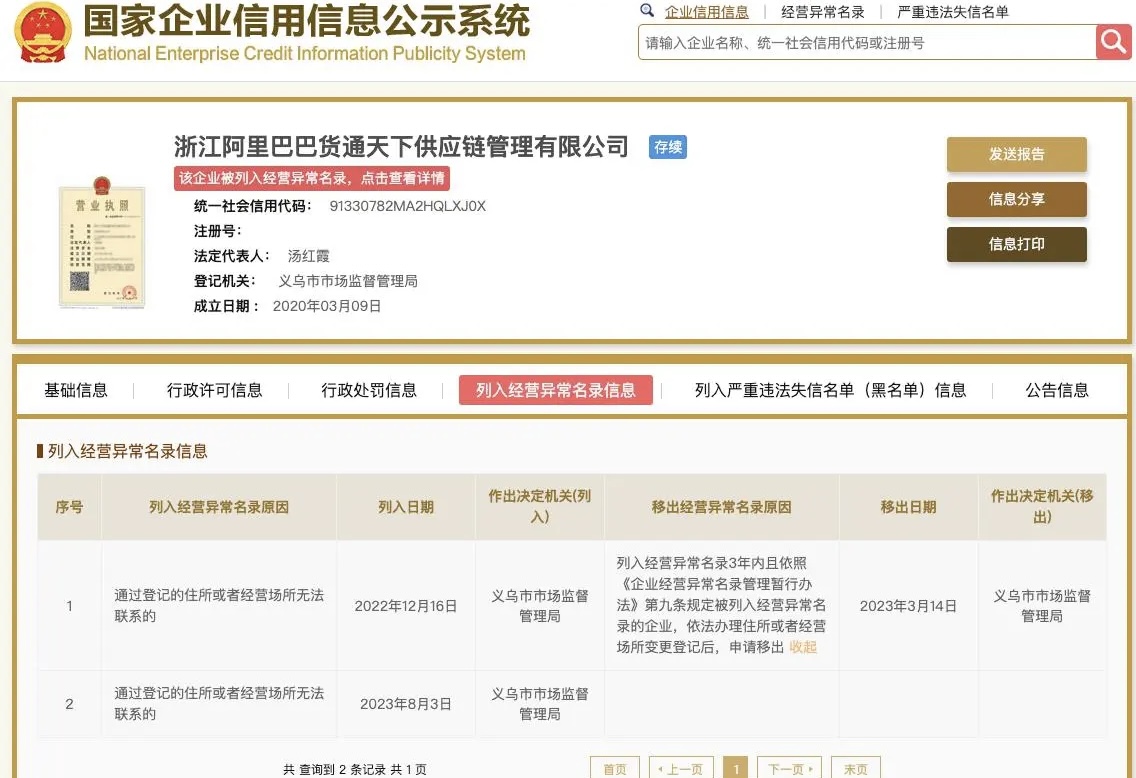Image resolution: width=1136 pixels, height=778 pixels.
Task: Click the national emblem logo
Action: pyautogui.click(x=43, y=32)
